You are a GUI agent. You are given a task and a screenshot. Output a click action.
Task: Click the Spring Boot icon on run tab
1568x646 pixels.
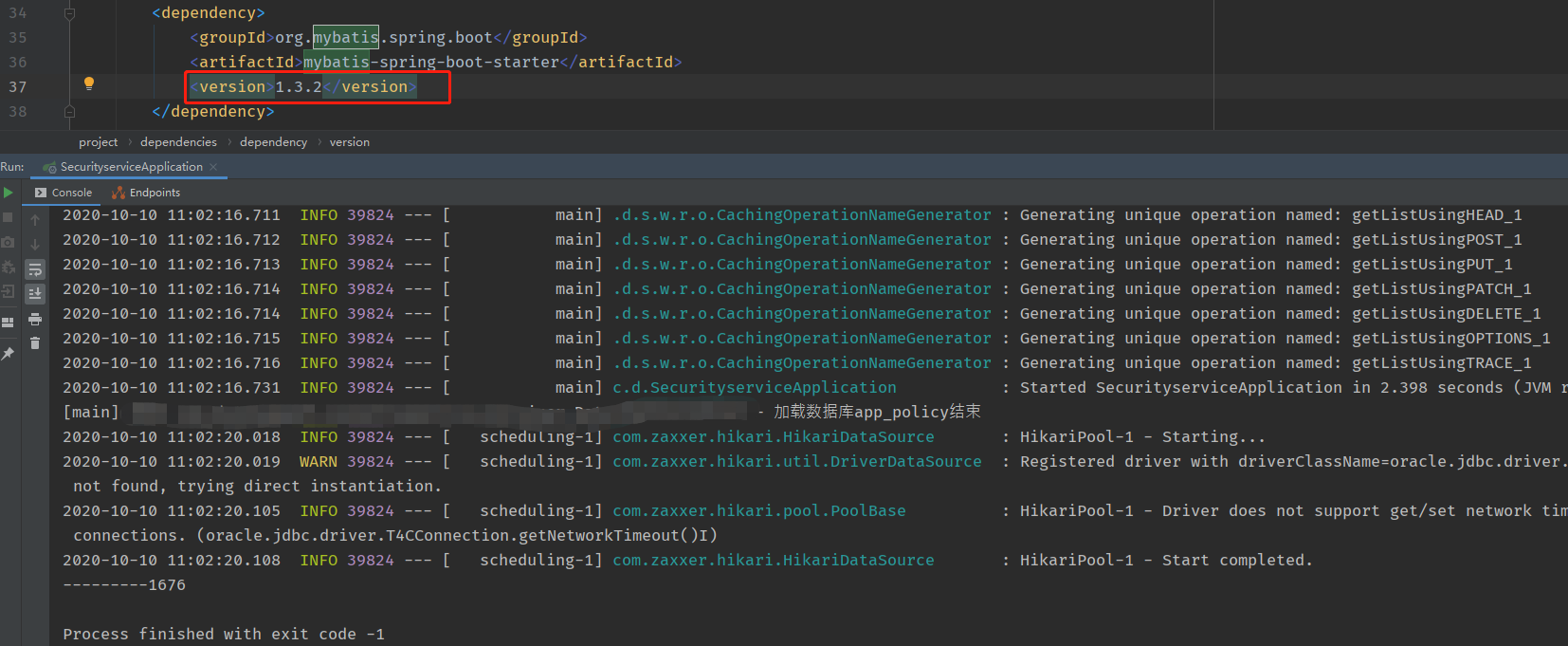[x=49, y=167]
